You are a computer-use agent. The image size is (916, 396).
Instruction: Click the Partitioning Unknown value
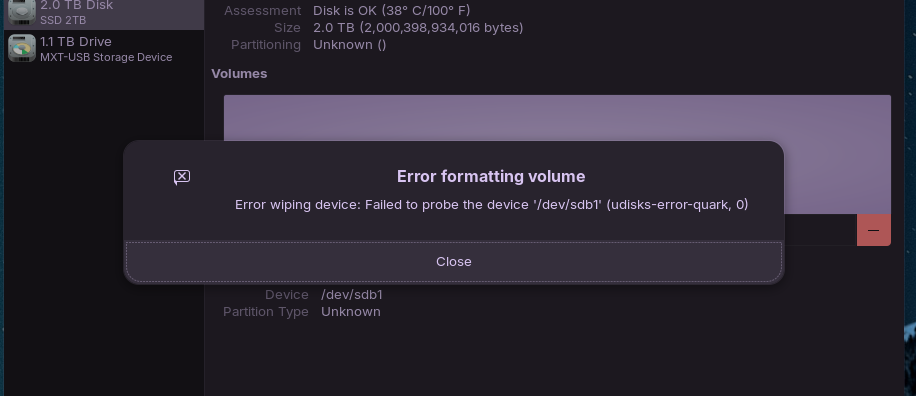(349, 44)
